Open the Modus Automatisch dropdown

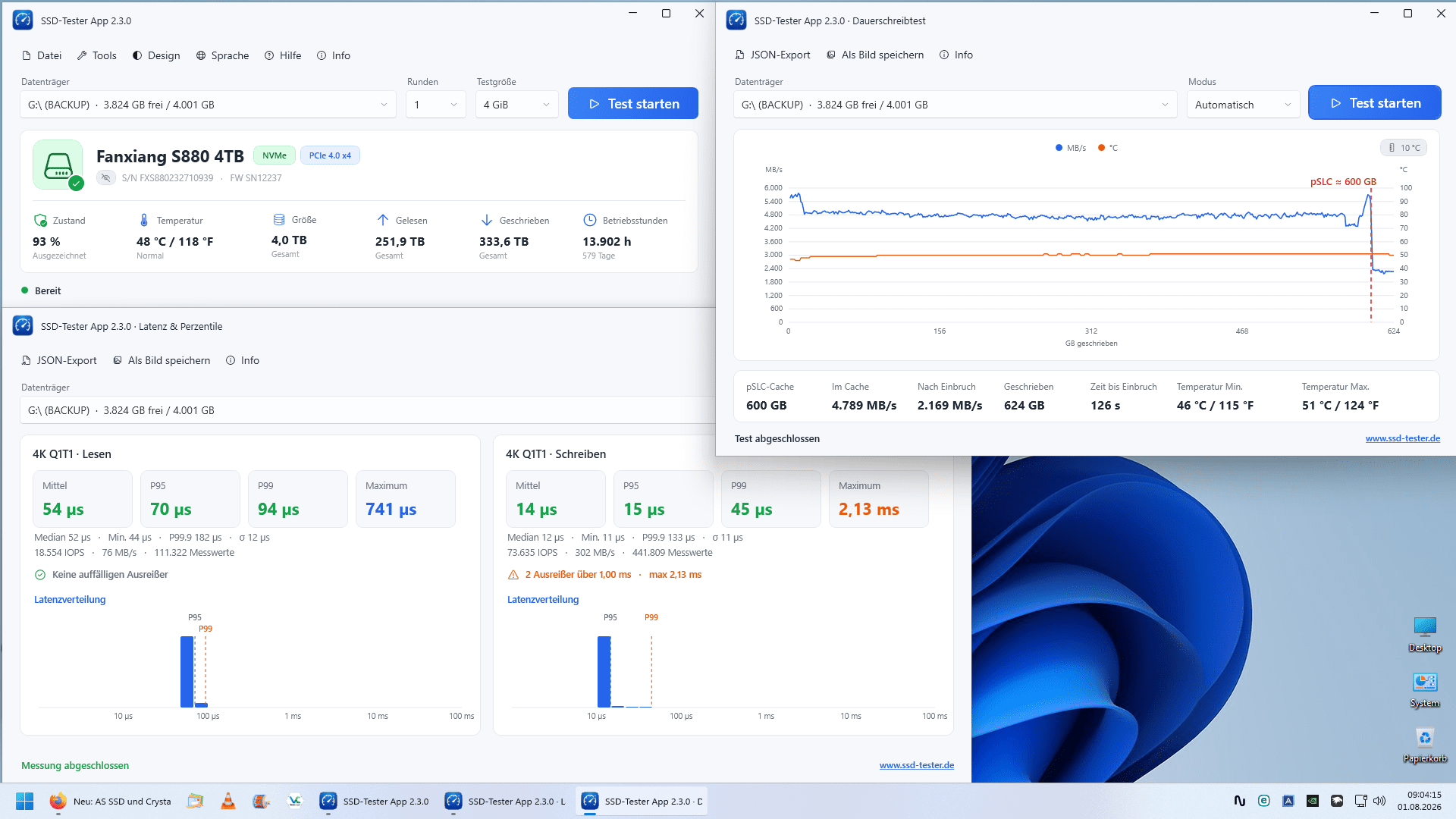1243,105
